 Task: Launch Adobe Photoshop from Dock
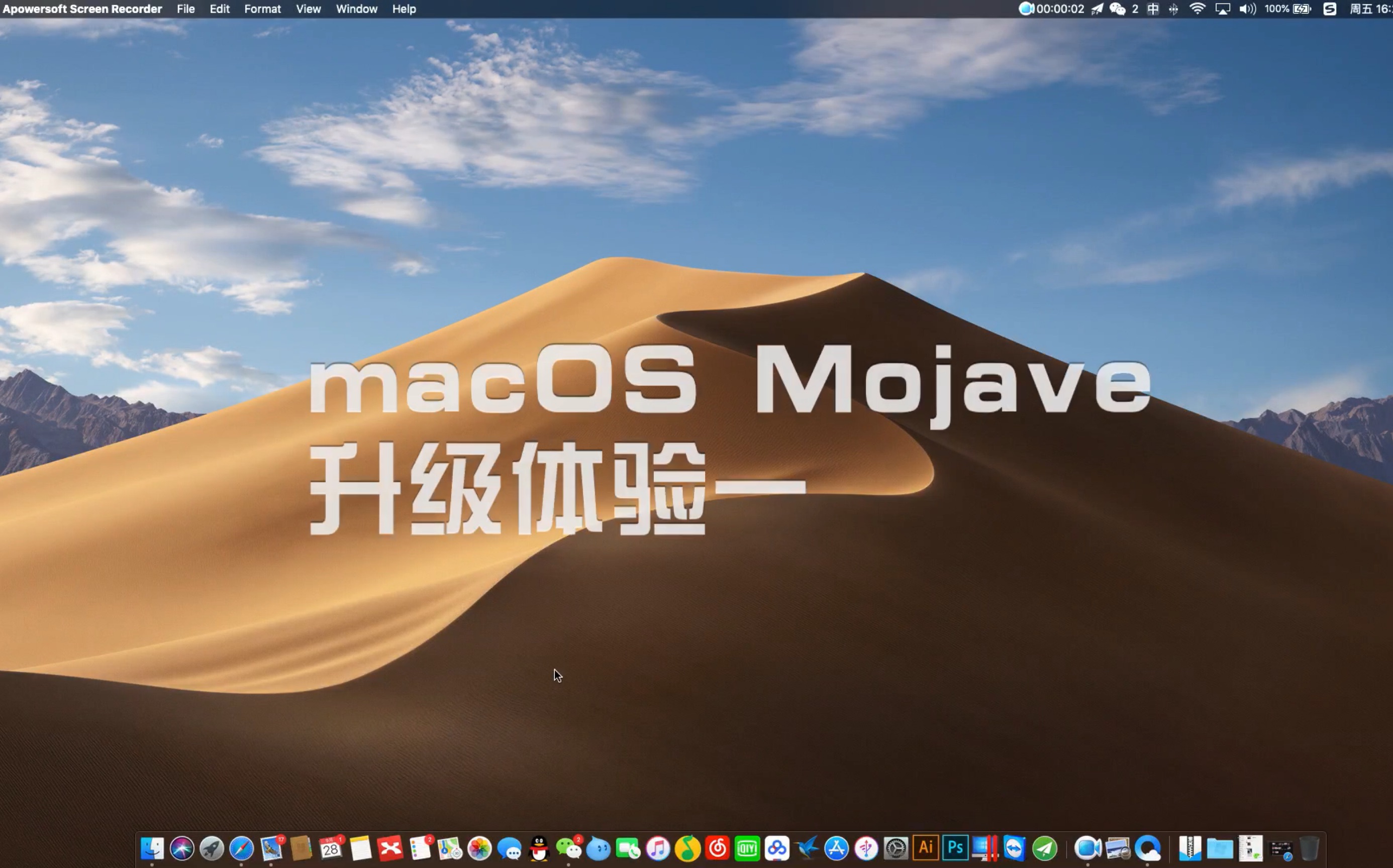(955, 848)
